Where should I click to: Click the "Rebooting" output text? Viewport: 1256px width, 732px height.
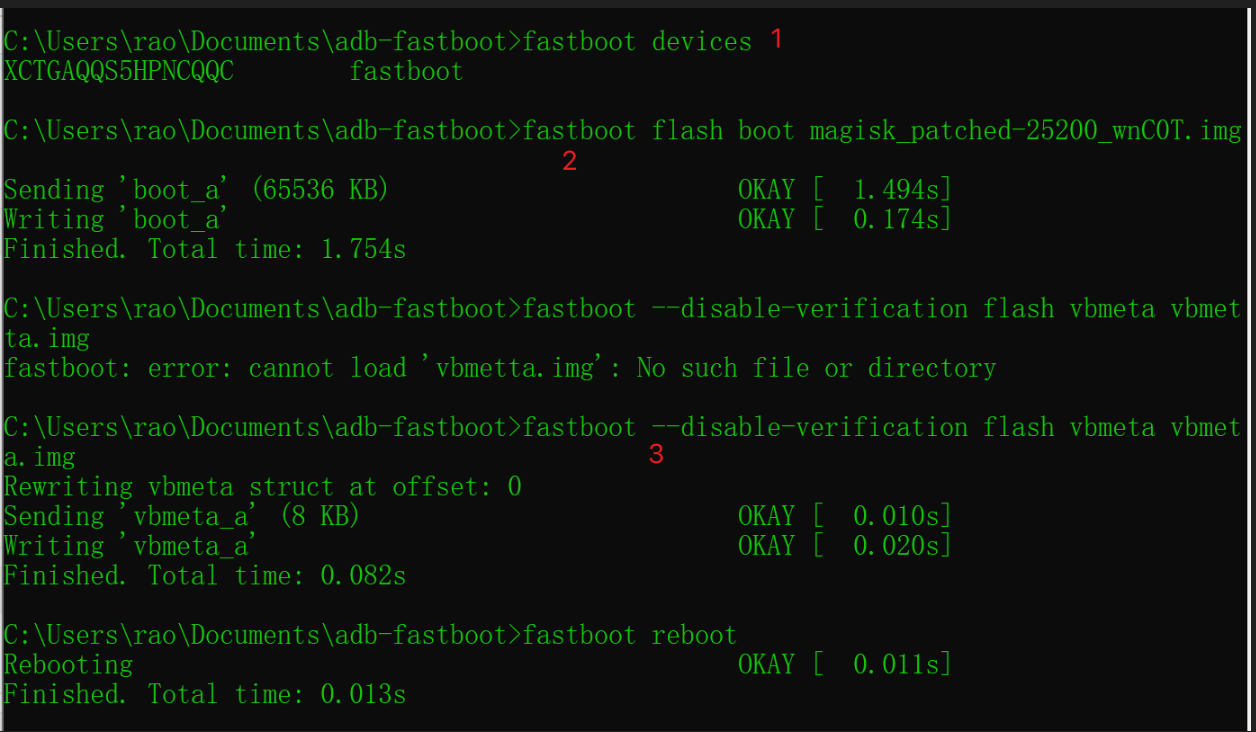(x=68, y=665)
